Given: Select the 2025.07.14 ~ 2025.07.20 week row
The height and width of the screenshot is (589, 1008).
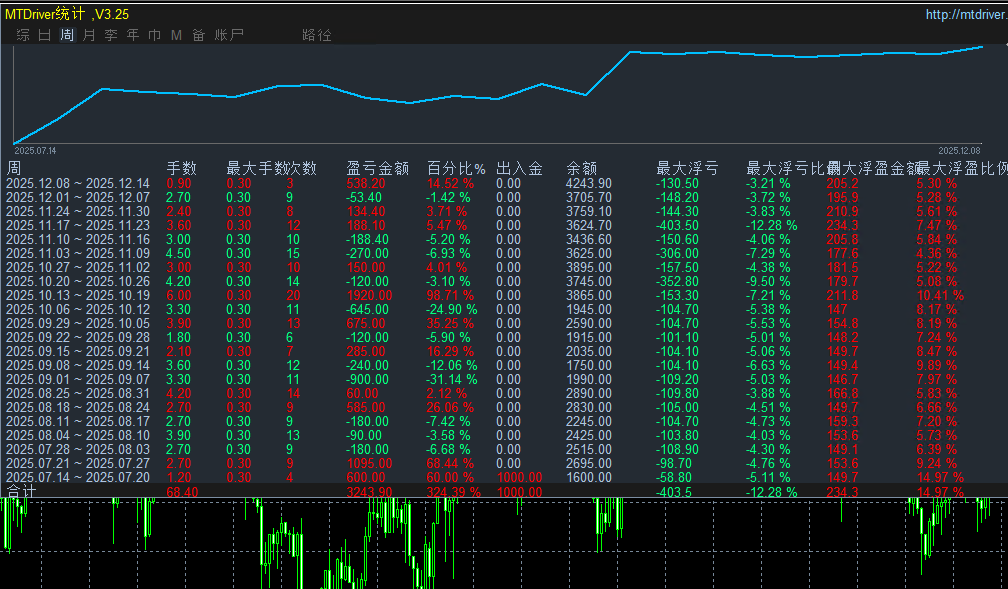Looking at the screenshot, I should tap(78, 478).
